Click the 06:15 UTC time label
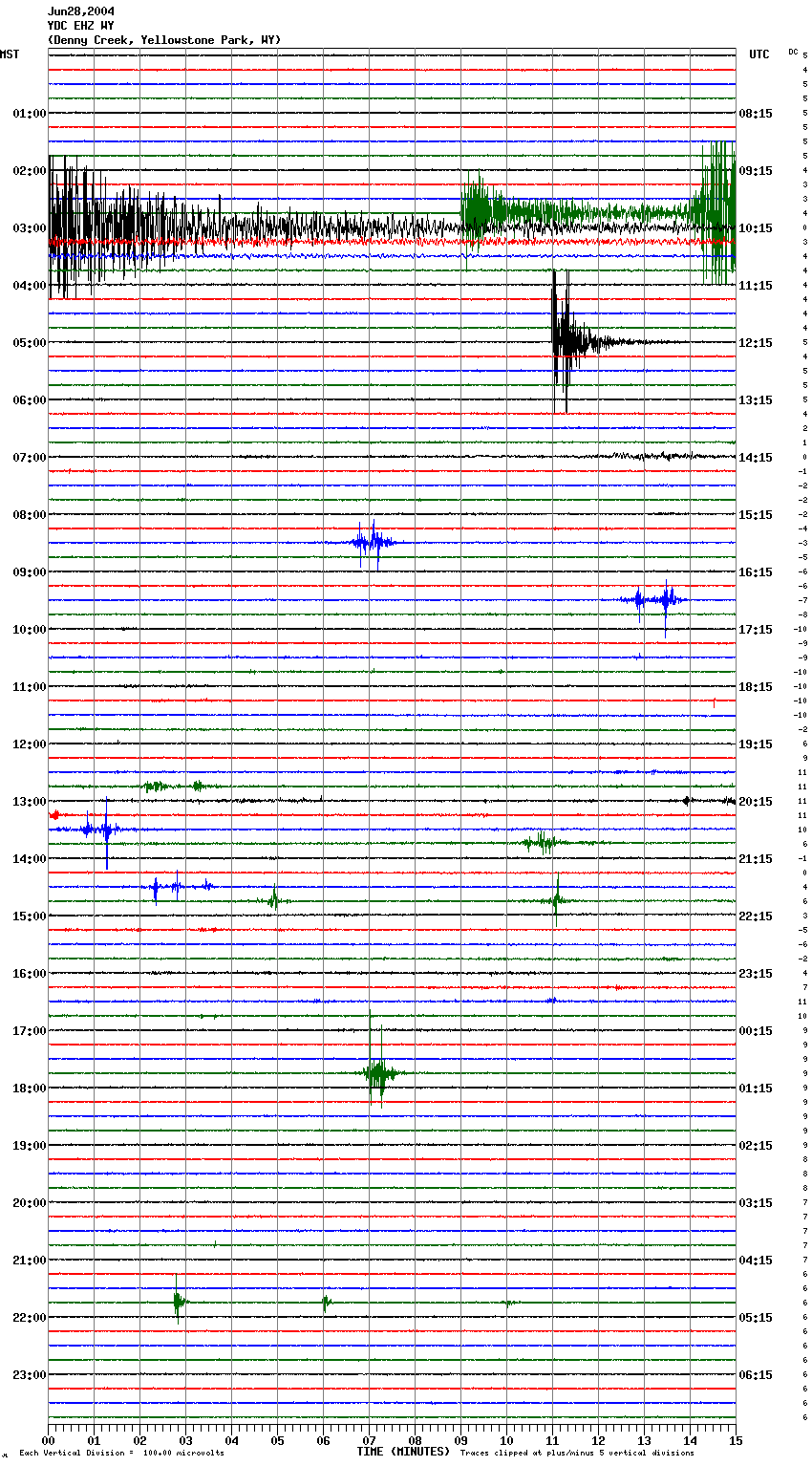The height and width of the screenshot is (1466, 812). coord(756,1375)
